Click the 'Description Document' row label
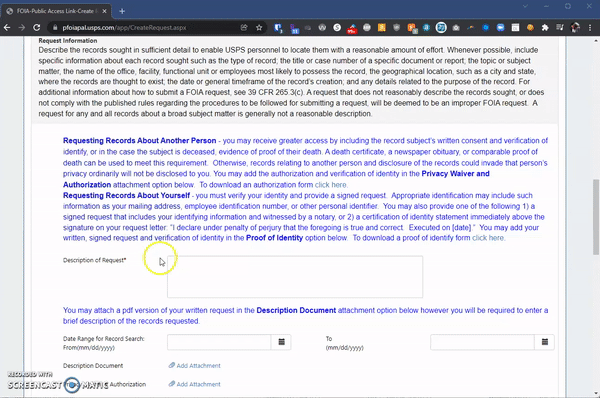 coord(93,366)
